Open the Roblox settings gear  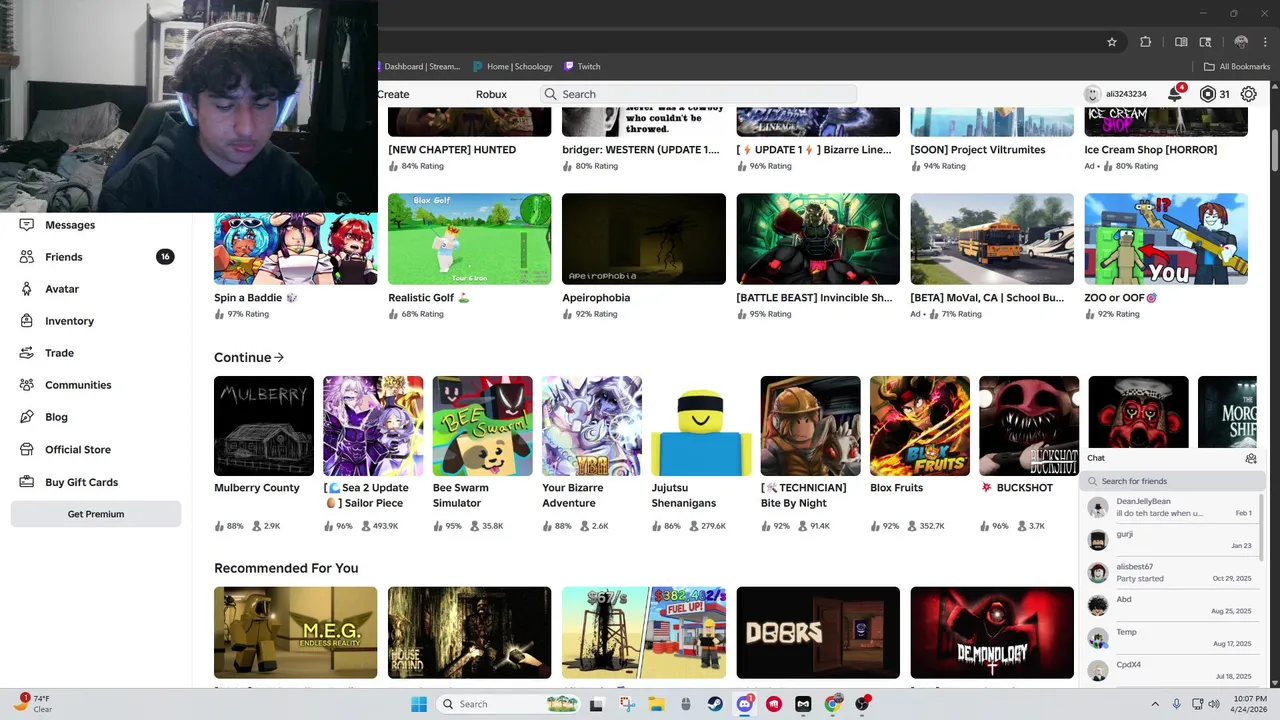1249,94
